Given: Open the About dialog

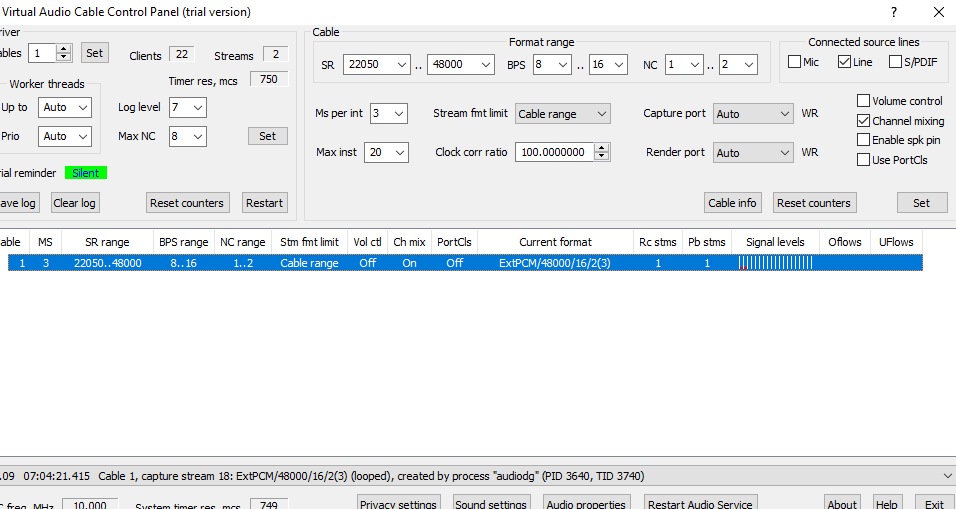Looking at the screenshot, I should click(x=842, y=502).
